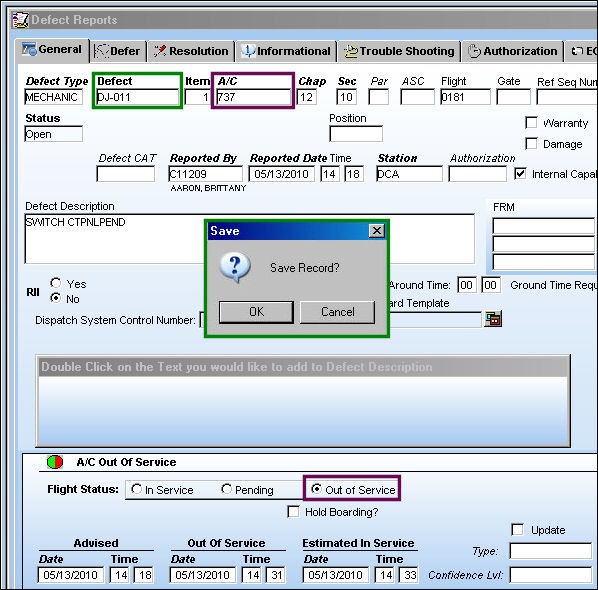Click the Authorization input field
This screenshot has width=598, height=590.
tap(477, 174)
